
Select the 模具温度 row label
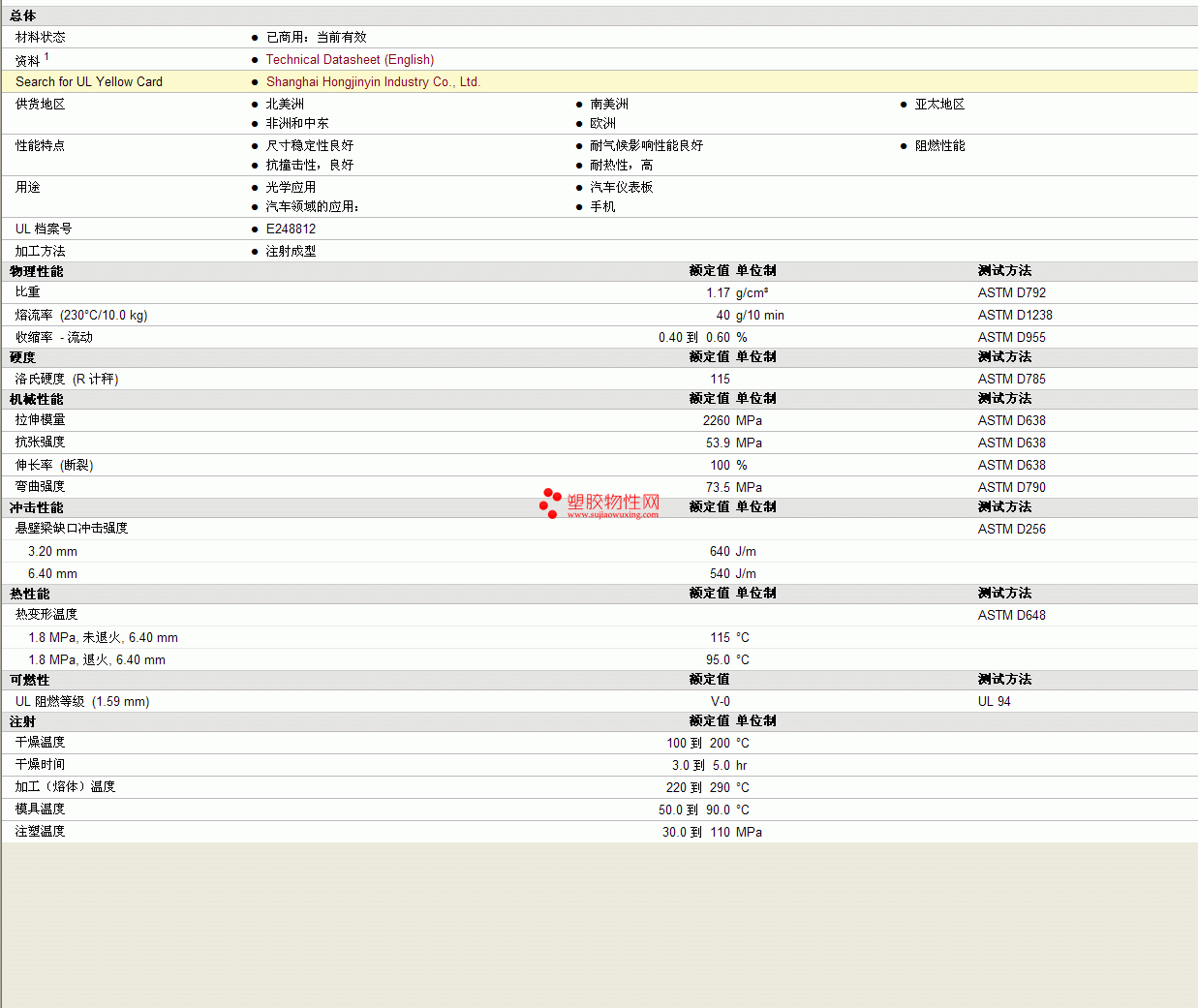(x=41, y=809)
